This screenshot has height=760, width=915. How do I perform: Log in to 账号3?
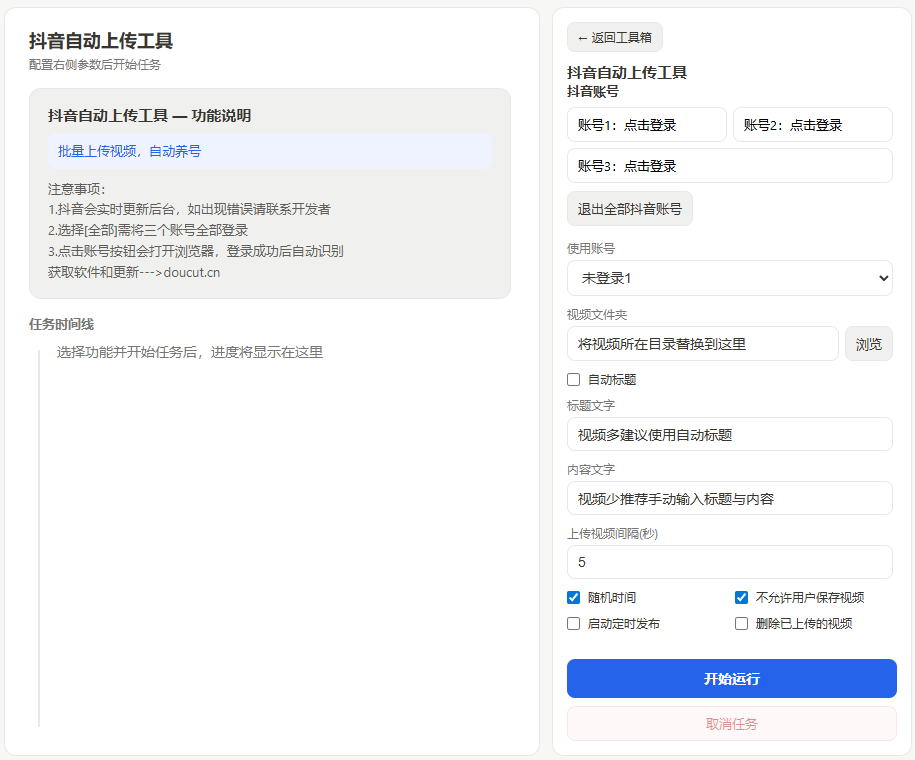729,166
